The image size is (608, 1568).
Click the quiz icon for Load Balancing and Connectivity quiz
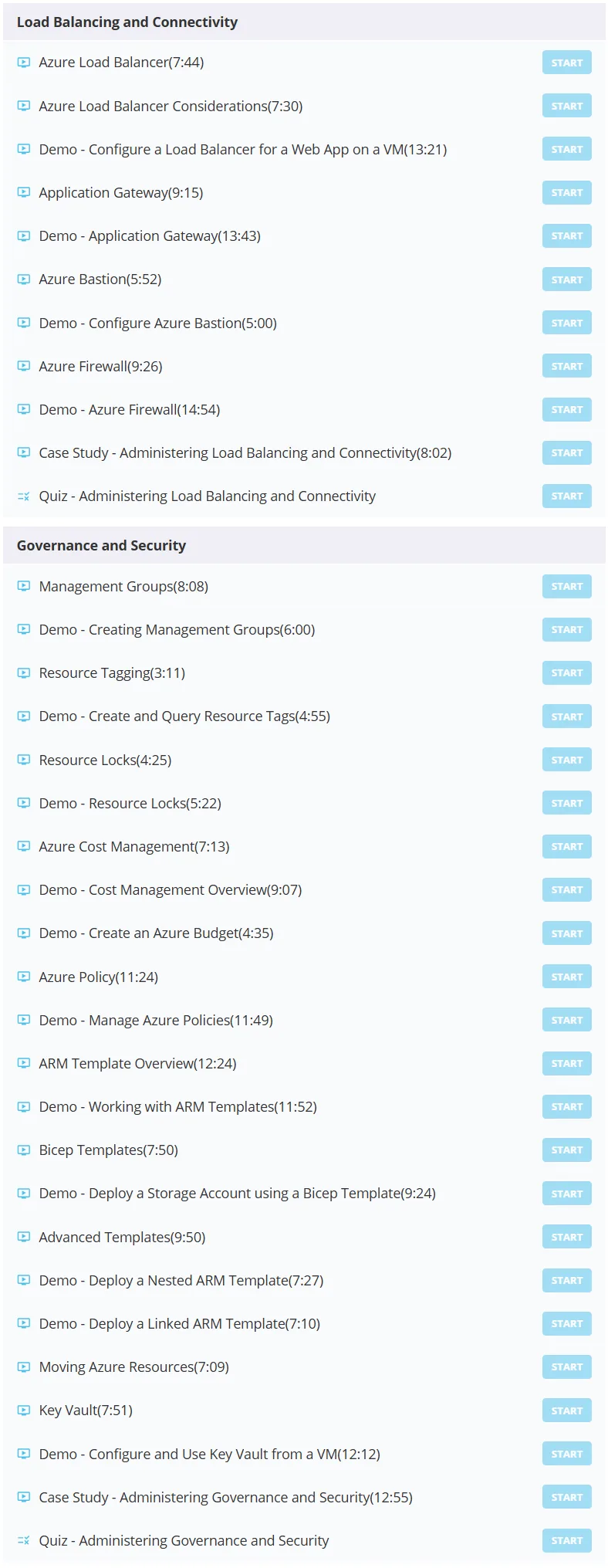click(24, 496)
